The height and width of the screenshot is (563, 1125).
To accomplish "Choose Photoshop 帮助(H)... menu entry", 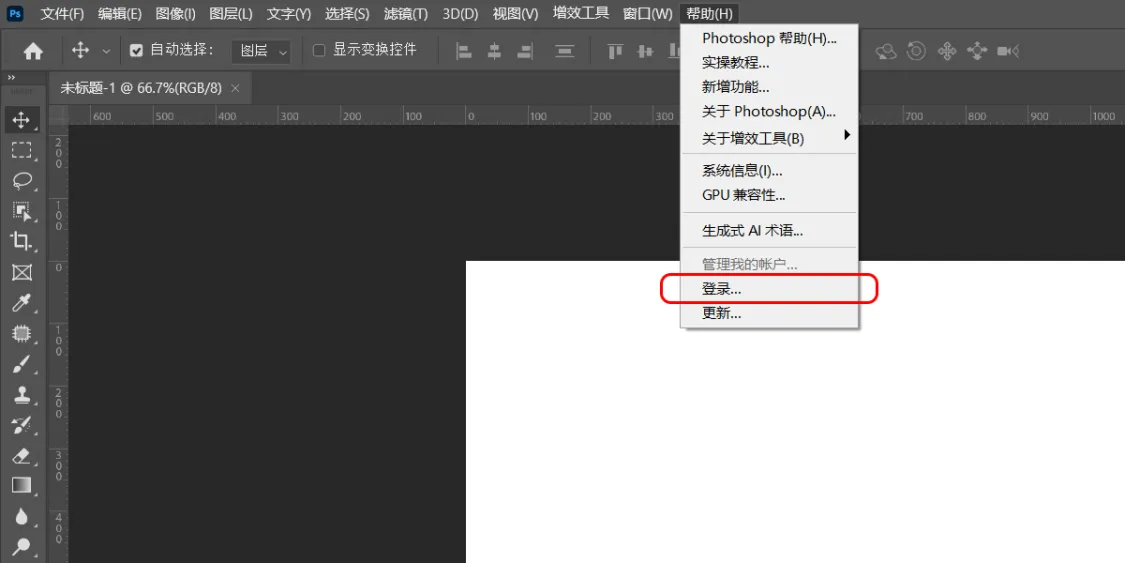I will tap(769, 39).
